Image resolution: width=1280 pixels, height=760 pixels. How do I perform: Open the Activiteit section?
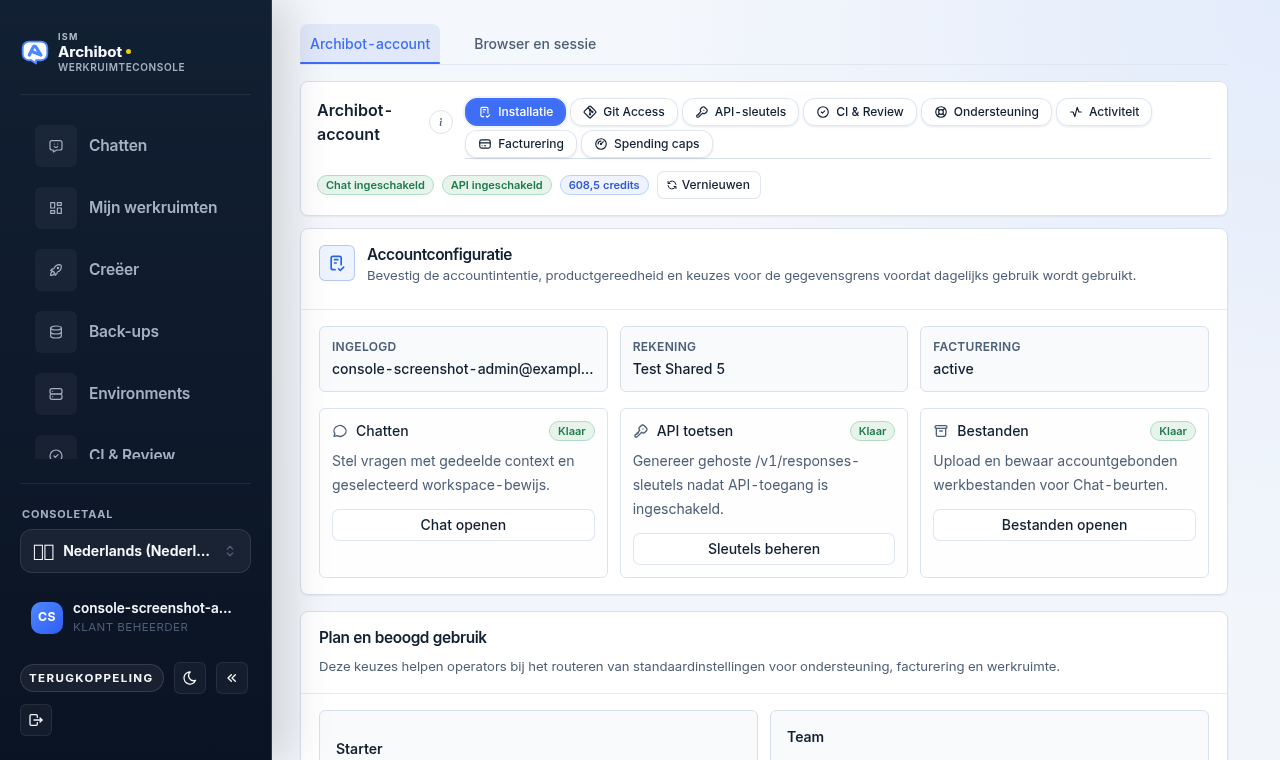click(1104, 112)
